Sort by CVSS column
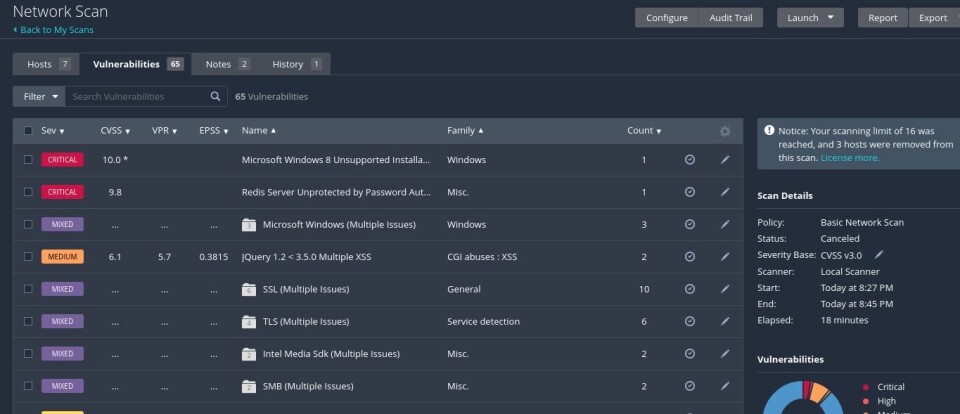The width and height of the screenshot is (960, 414). (115, 131)
